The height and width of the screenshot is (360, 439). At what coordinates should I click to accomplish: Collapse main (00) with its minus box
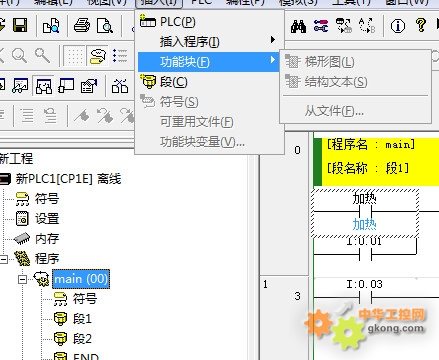point(22,279)
